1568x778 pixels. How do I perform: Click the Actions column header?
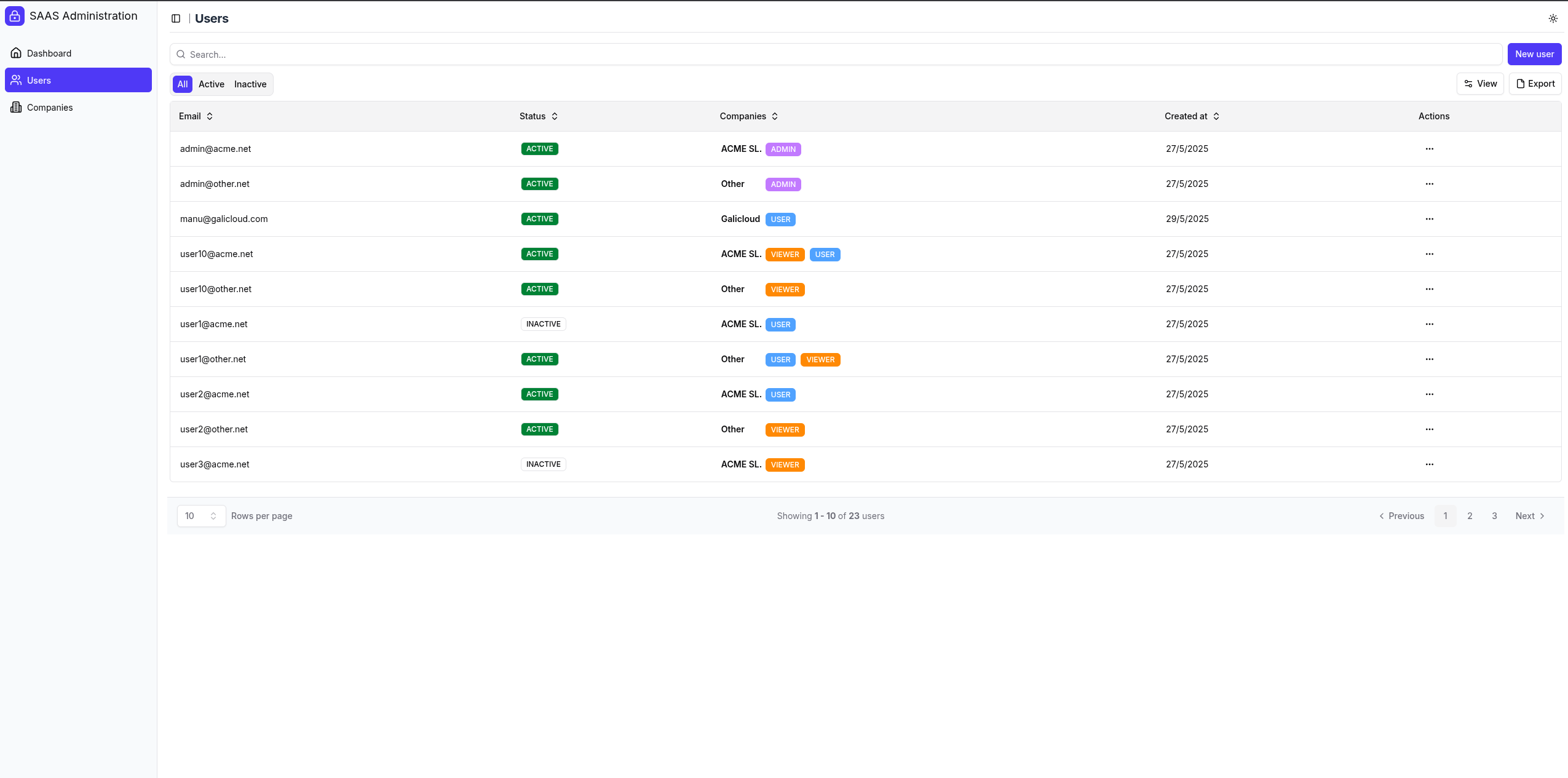pos(1434,116)
